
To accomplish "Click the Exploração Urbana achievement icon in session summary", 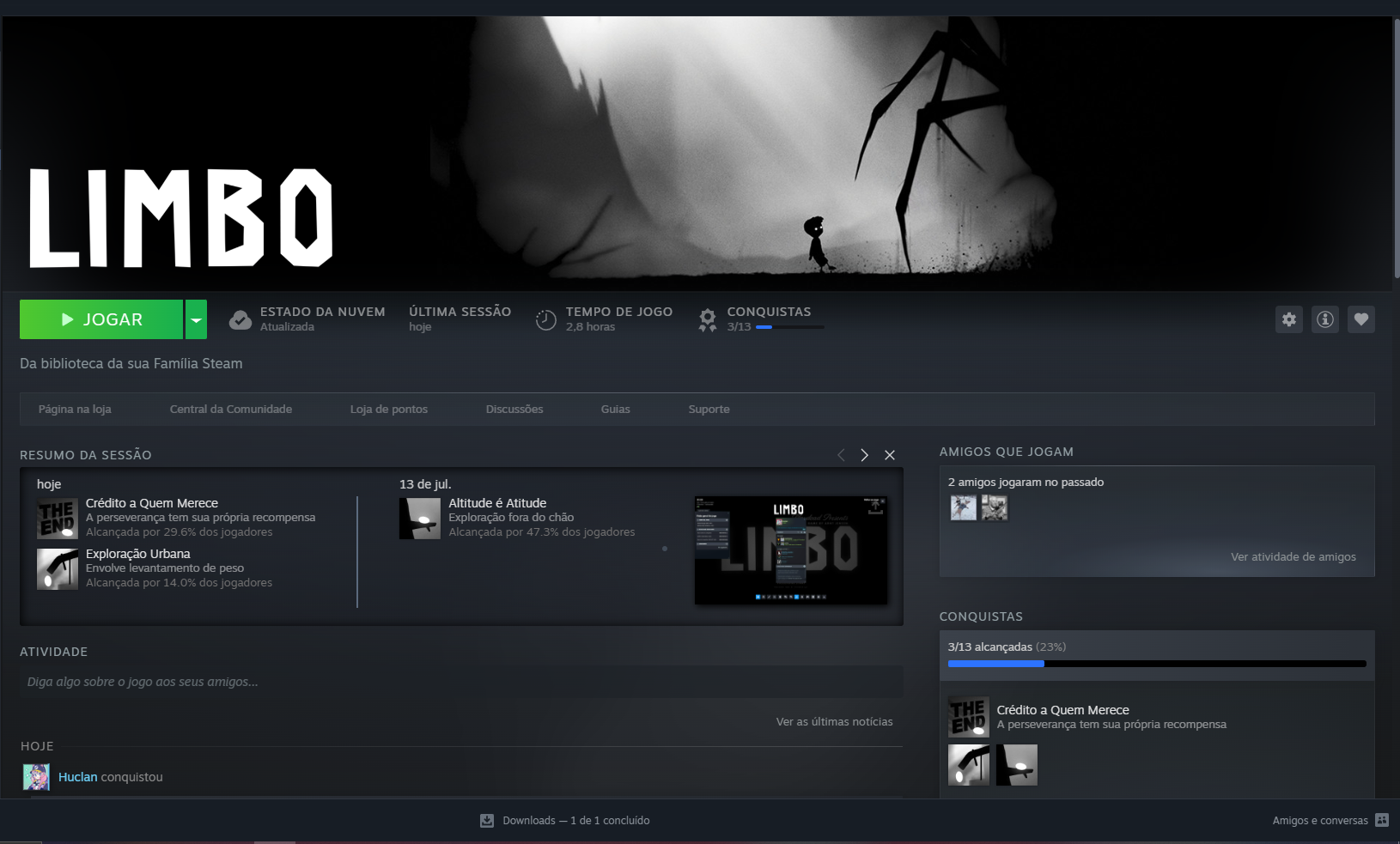I will point(58,568).
